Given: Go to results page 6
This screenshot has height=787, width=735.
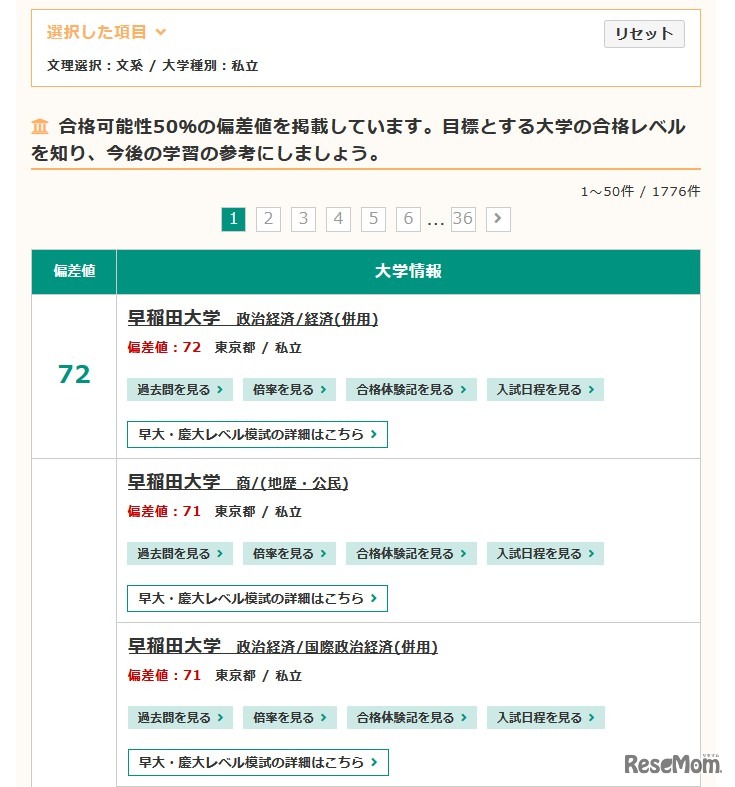Looking at the screenshot, I should 408,219.
